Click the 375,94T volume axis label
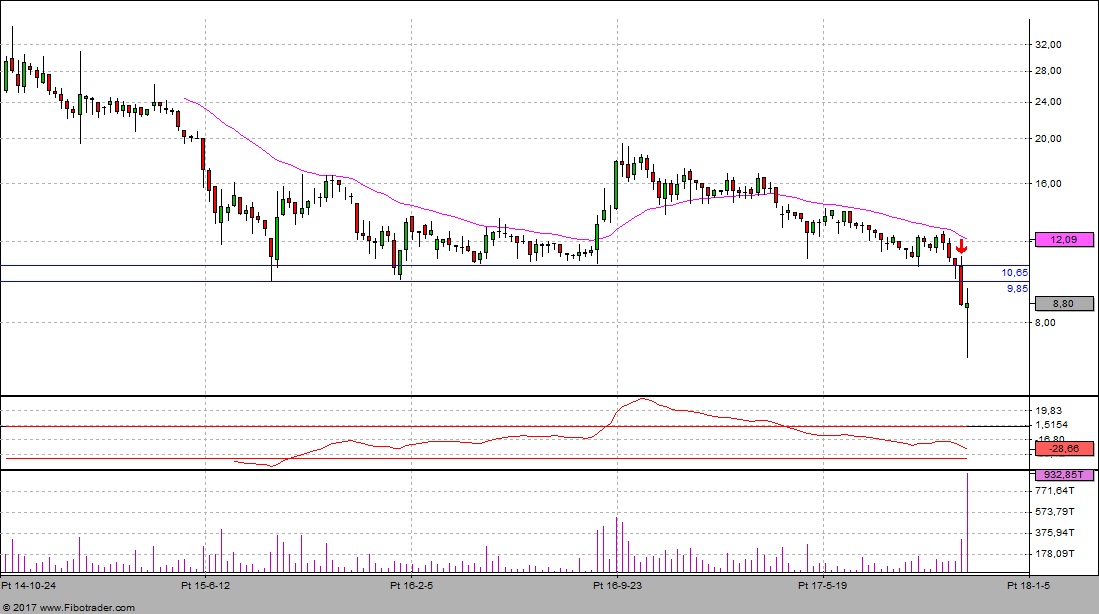The height and width of the screenshot is (614, 1099). coord(1055,533)
